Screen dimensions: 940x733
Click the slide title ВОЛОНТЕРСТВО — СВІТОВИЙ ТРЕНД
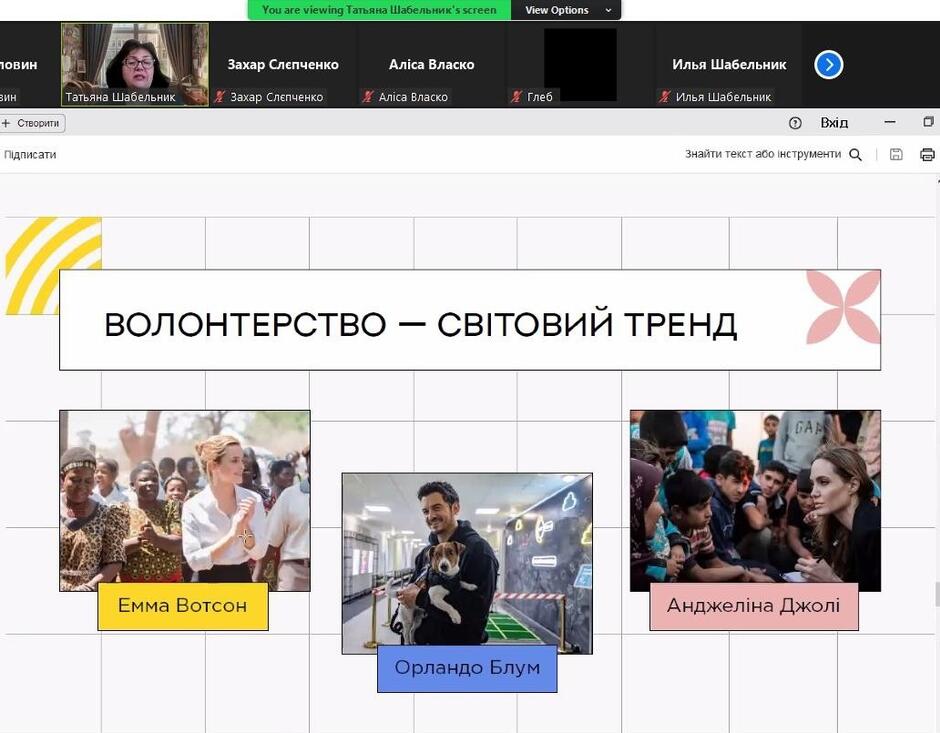[x=420, y=324]
